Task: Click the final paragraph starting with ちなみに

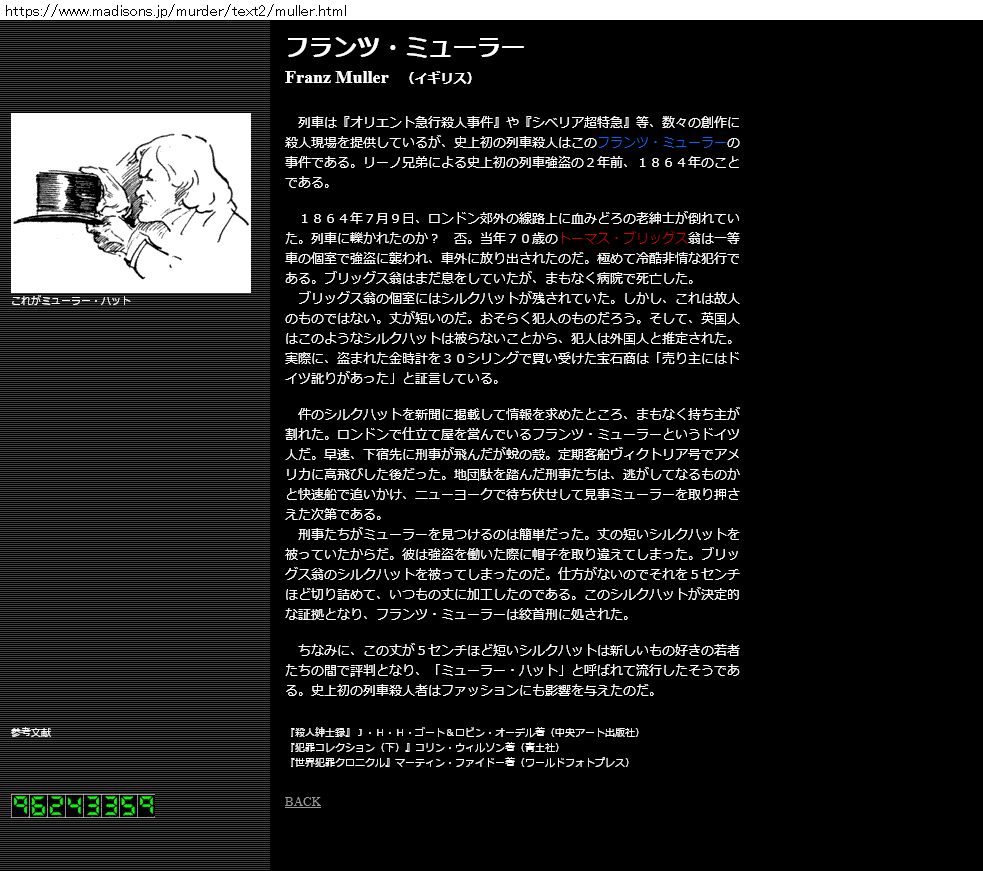Action: pyautogui.click(x=512, y=670)
